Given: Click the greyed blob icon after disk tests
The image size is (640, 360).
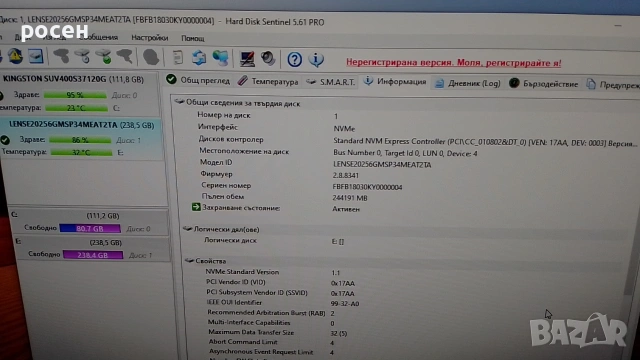Looking at the screenshot, I should (151, 57).
